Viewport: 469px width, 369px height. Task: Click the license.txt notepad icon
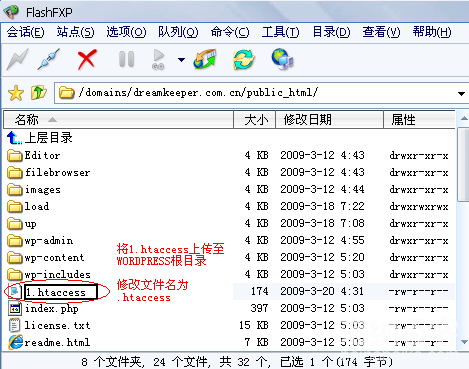coord(14,325)
